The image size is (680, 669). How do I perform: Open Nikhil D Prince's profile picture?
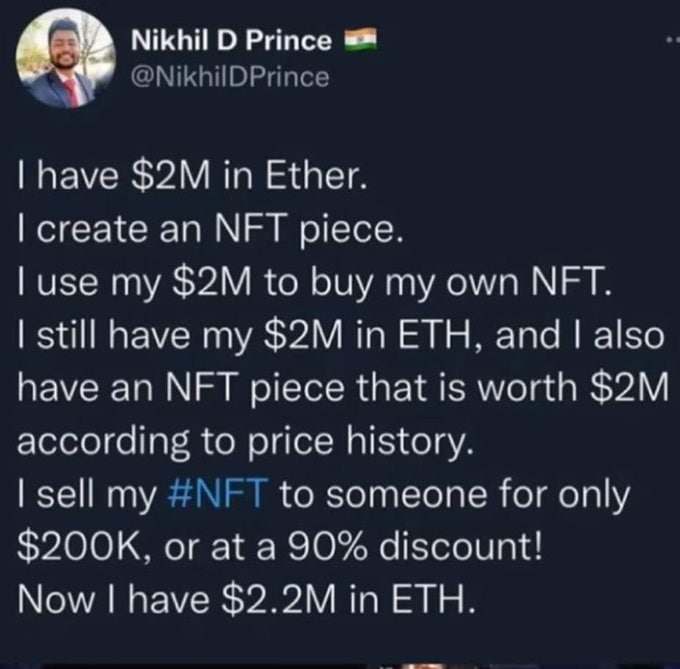tap(66, 58)
